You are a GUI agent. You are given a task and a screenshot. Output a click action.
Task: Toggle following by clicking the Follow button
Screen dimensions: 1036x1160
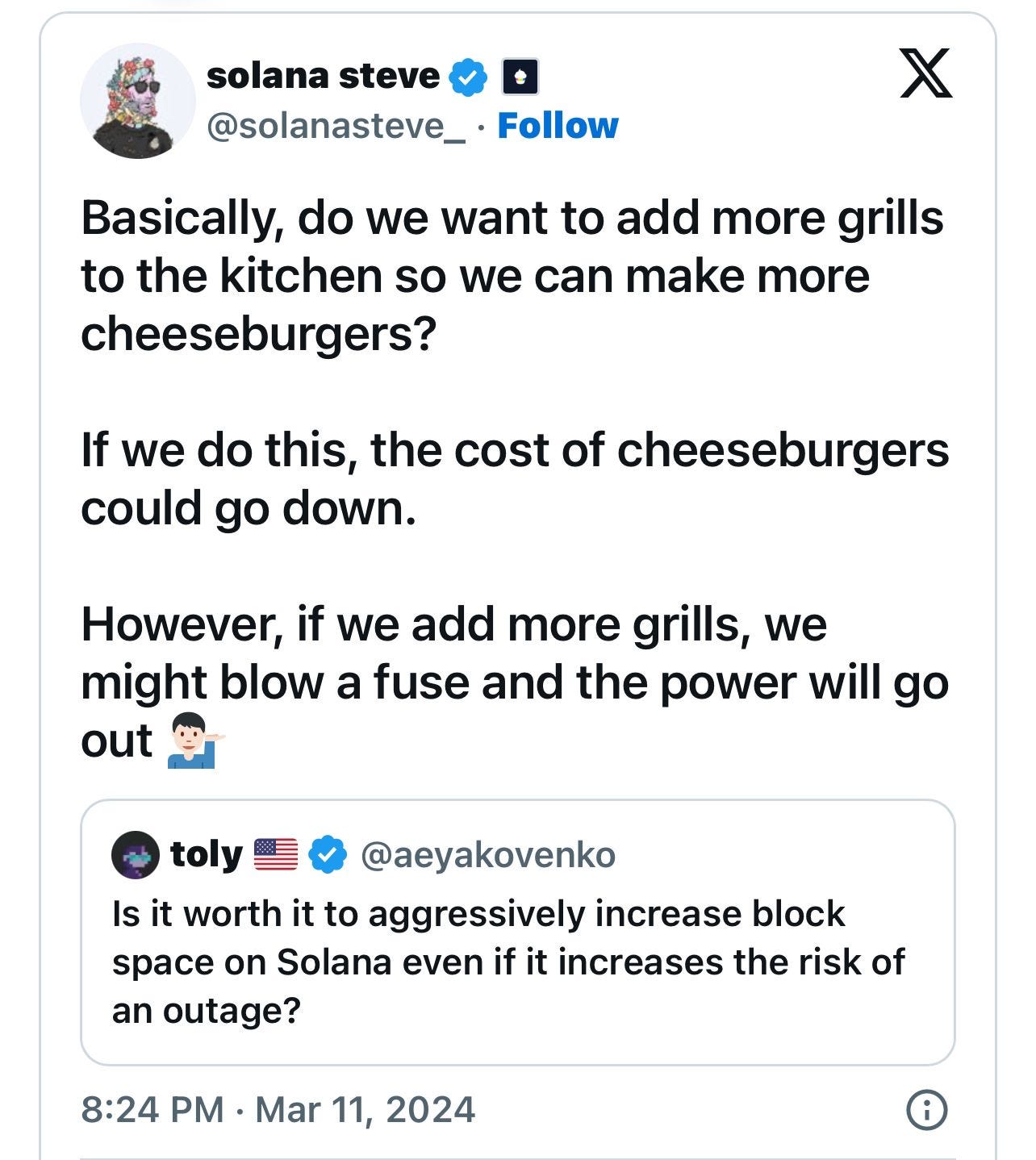pos(558,126)
